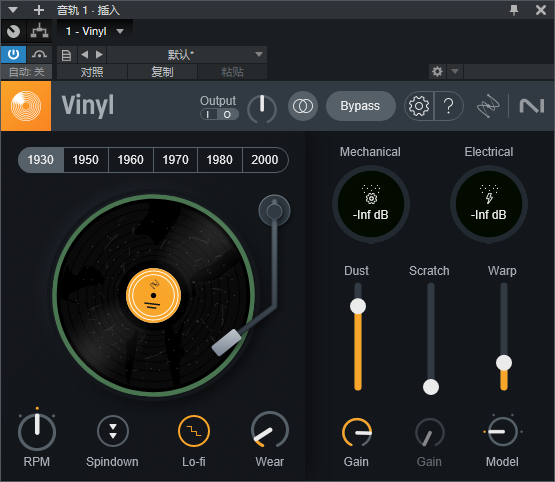Select the 1930 era tab
555x482 pixels.
[x=41, y=160]
